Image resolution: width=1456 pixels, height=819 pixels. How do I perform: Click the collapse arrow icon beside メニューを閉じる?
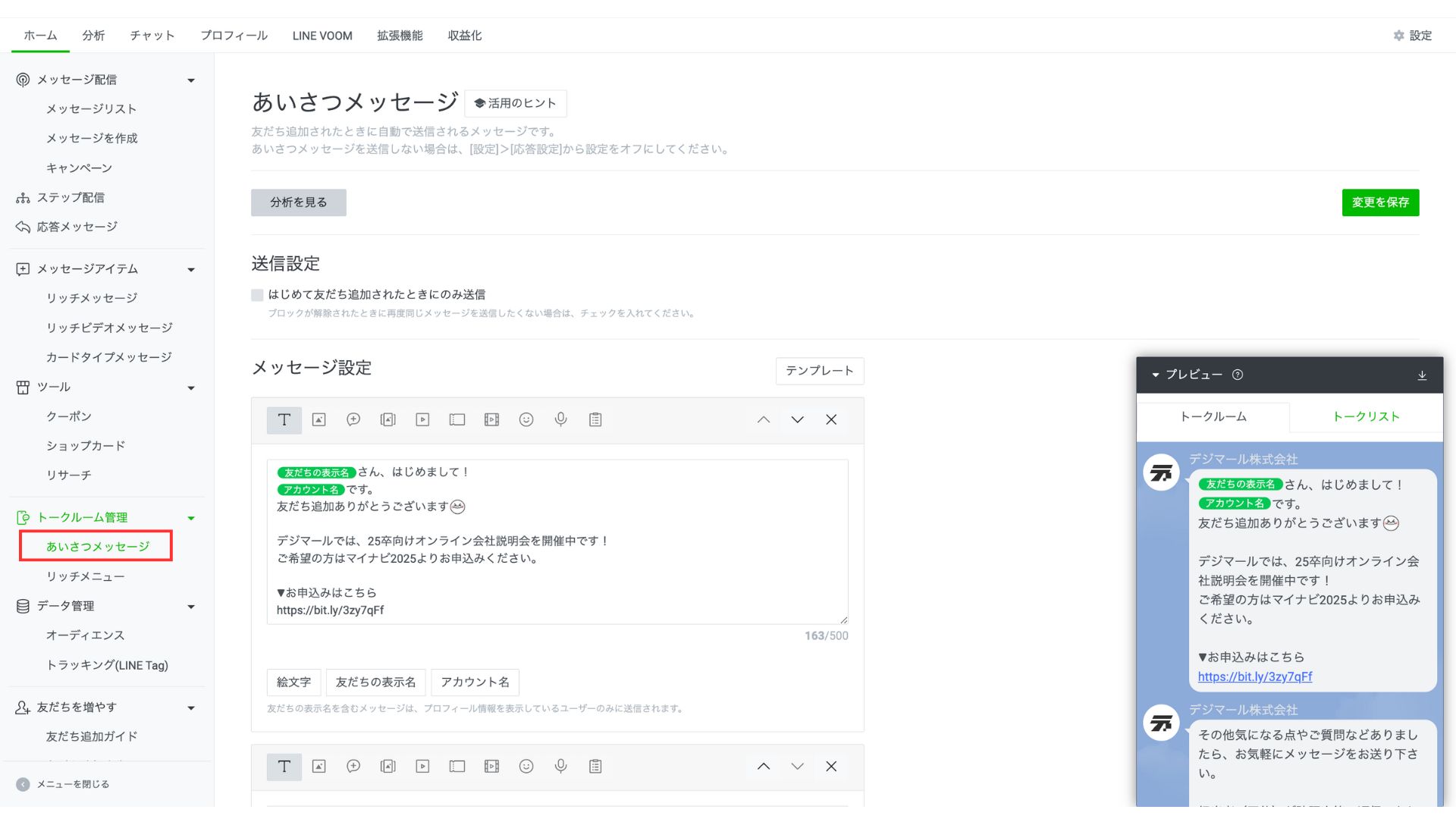(23, 785)
